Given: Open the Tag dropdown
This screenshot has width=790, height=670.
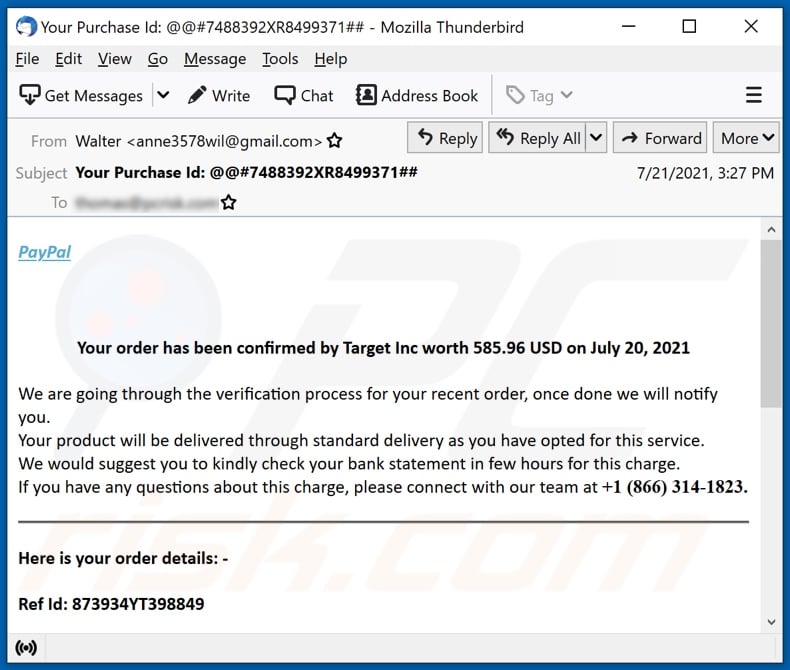Looking at the screenshot, I should point(540,96).
